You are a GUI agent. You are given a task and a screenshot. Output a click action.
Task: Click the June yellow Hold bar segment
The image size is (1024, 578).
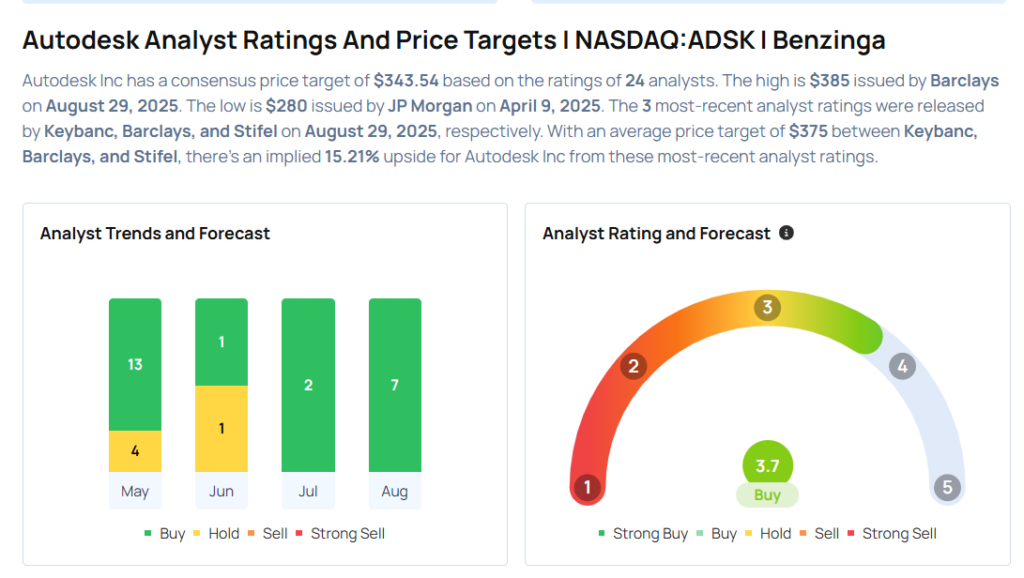point(221,428)
